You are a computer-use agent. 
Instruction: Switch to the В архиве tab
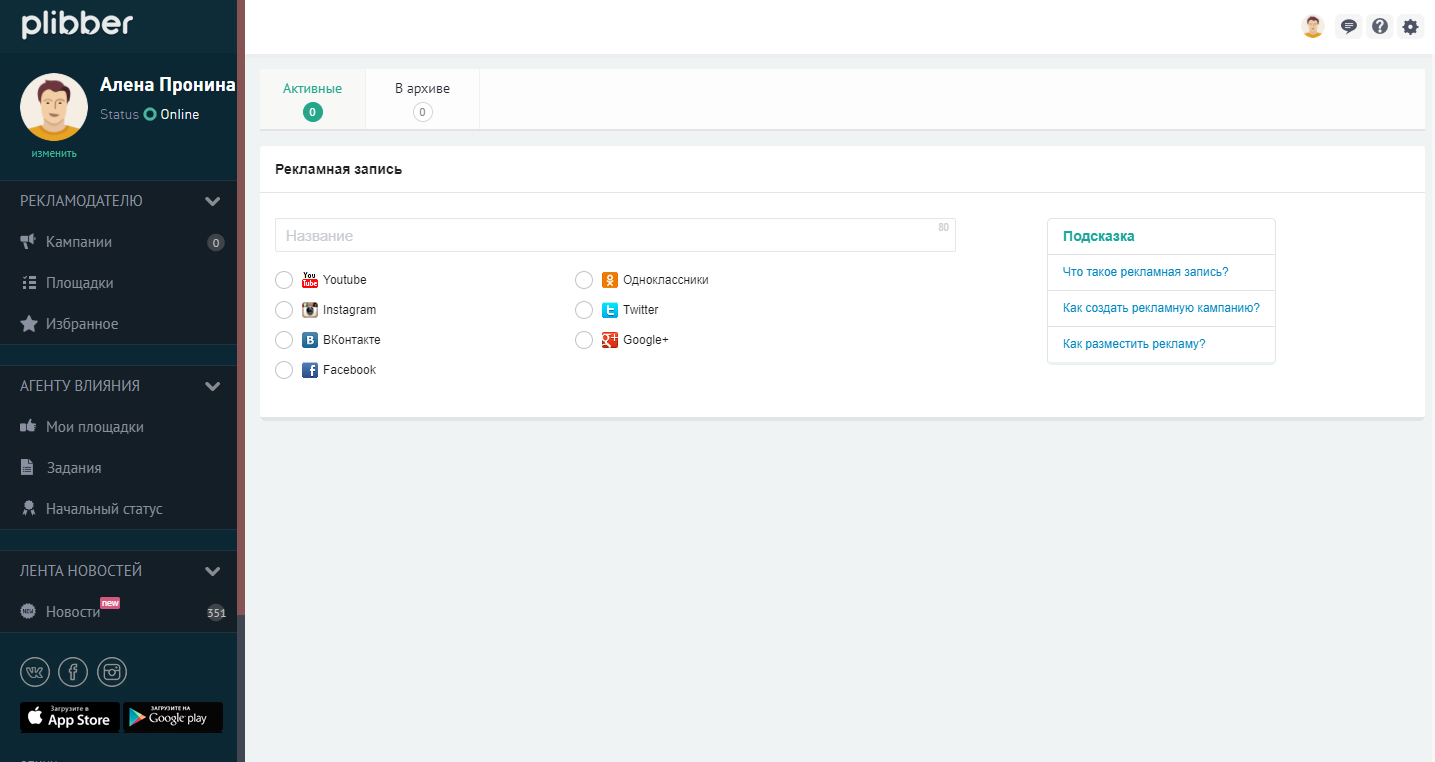(x=422, y=99)
